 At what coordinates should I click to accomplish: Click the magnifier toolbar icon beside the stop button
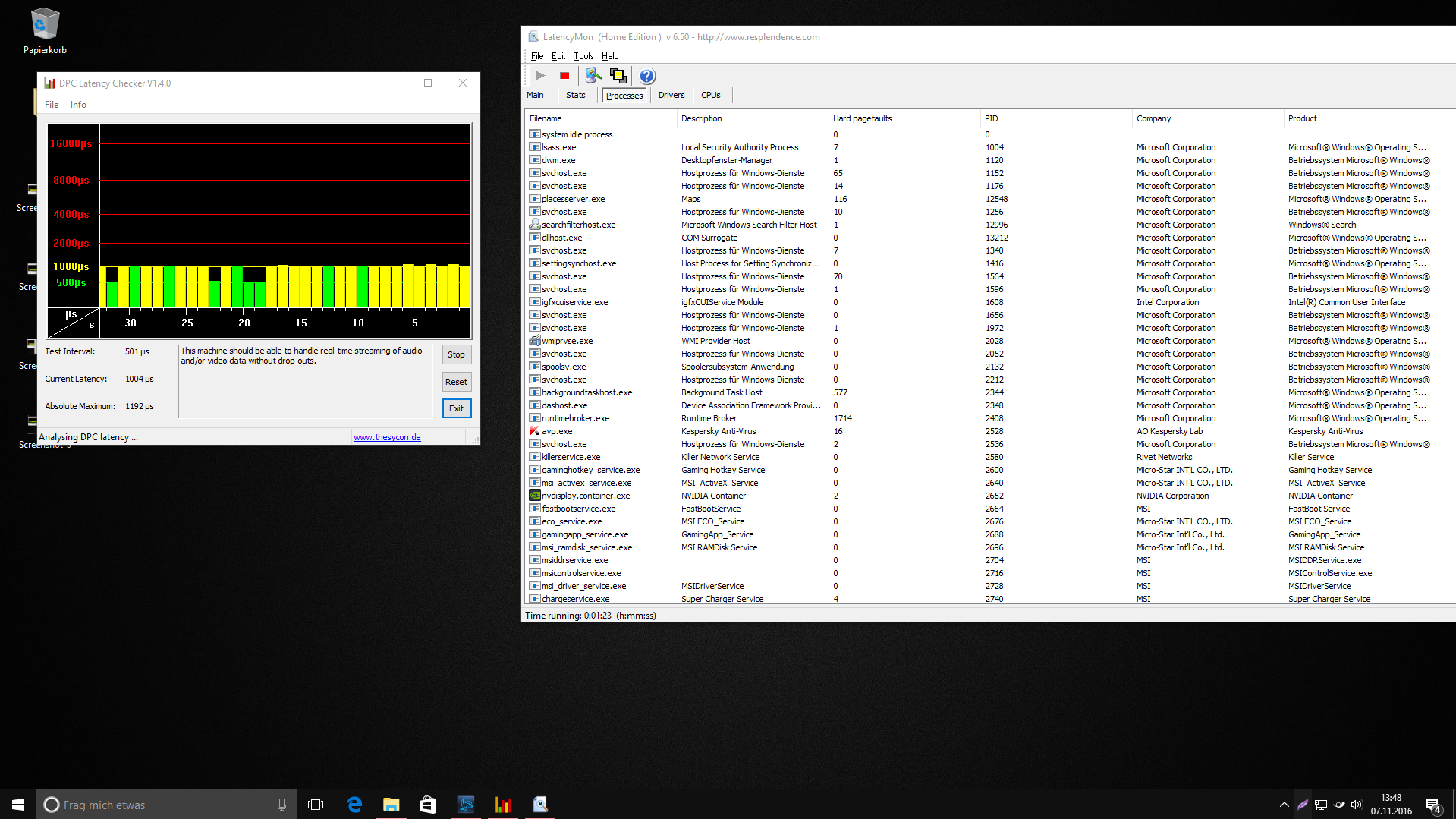593,75
